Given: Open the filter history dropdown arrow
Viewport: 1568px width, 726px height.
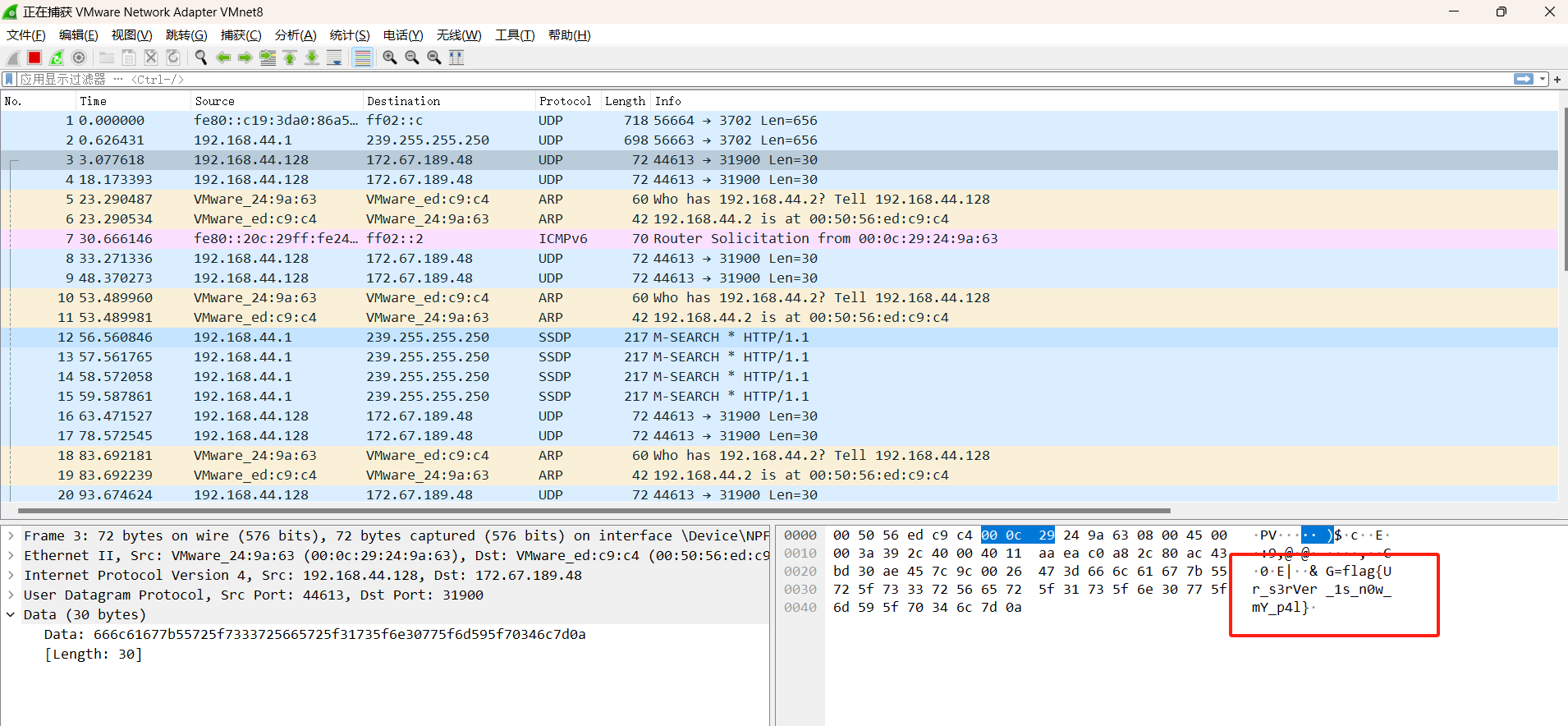Looking at the screenshot, I should point(1543,79).
